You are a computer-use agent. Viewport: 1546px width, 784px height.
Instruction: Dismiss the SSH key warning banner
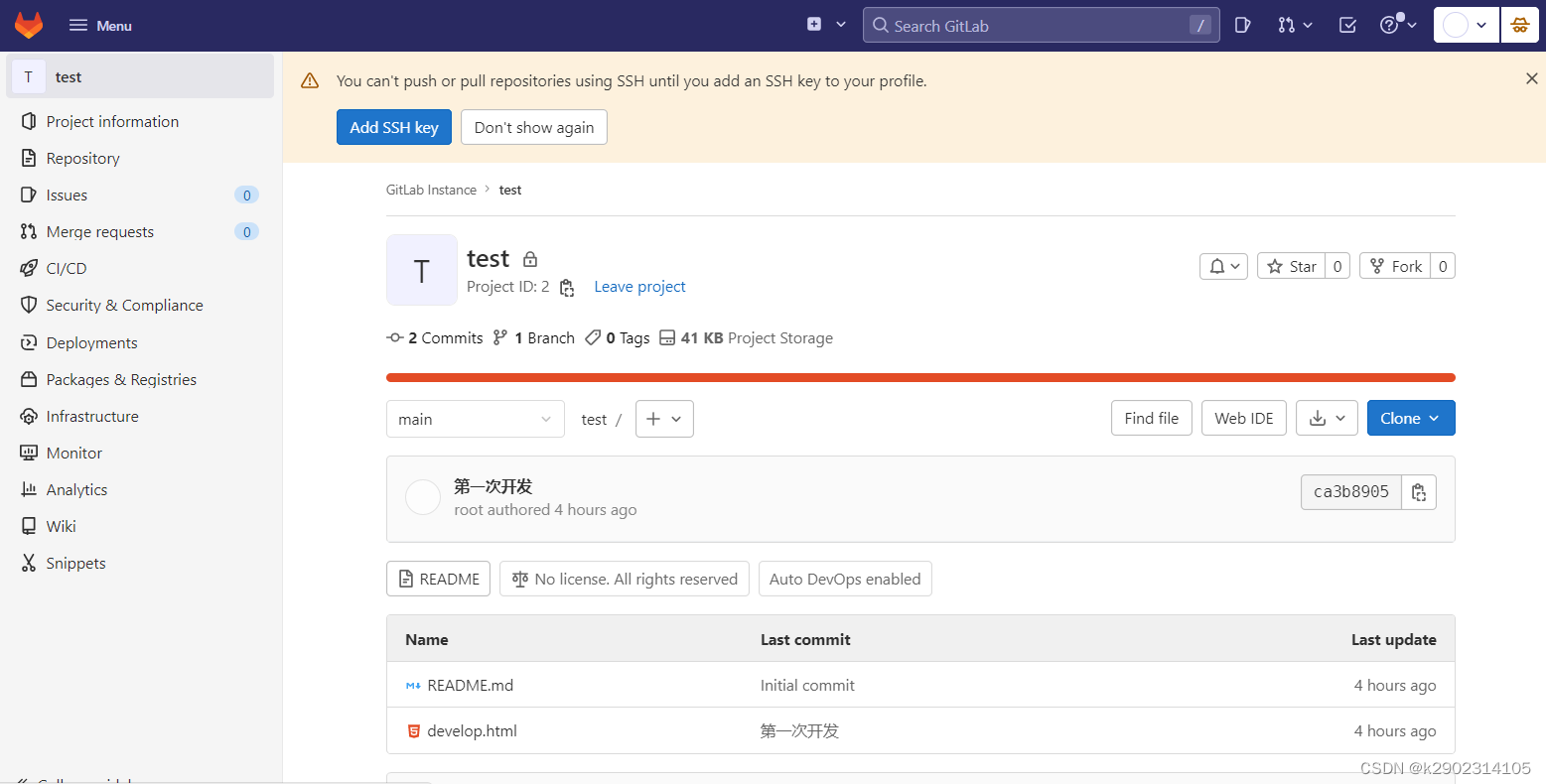[1531, 78]
